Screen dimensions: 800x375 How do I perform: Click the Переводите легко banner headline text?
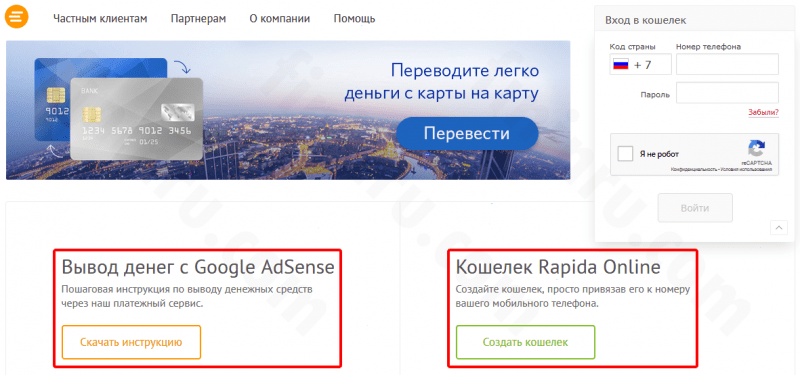[x=442, y=82]
